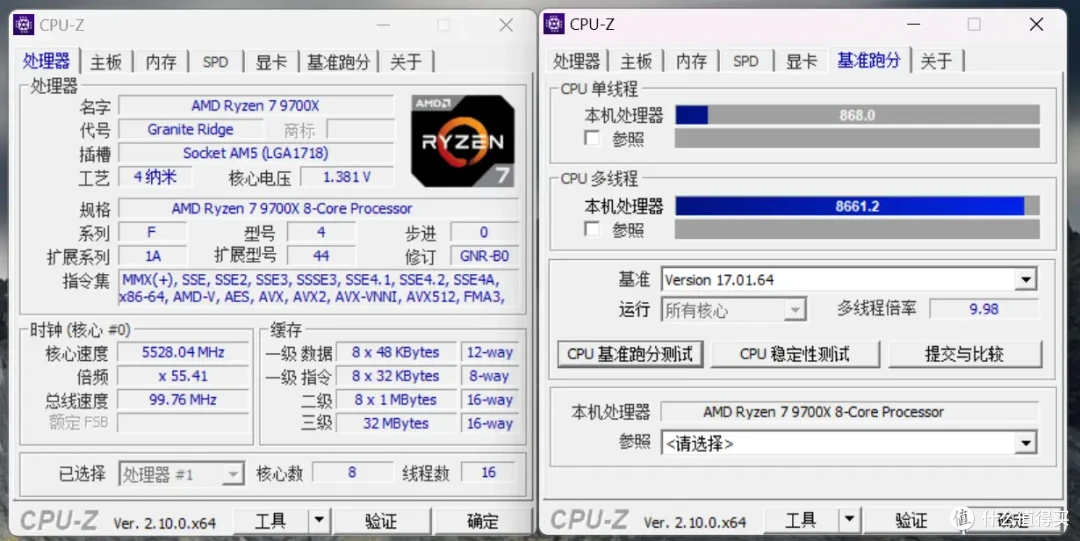Screen dimensions: 1080x541
Task: Start the CPU 基准跑分测试 button
Action: coord(630,354)
